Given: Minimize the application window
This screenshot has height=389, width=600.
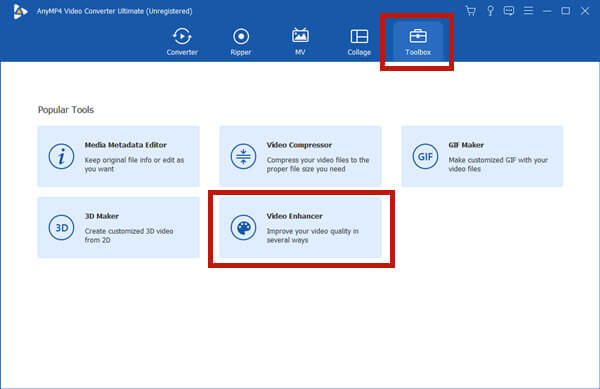Looking at the screenshot, I should [547, 11].
